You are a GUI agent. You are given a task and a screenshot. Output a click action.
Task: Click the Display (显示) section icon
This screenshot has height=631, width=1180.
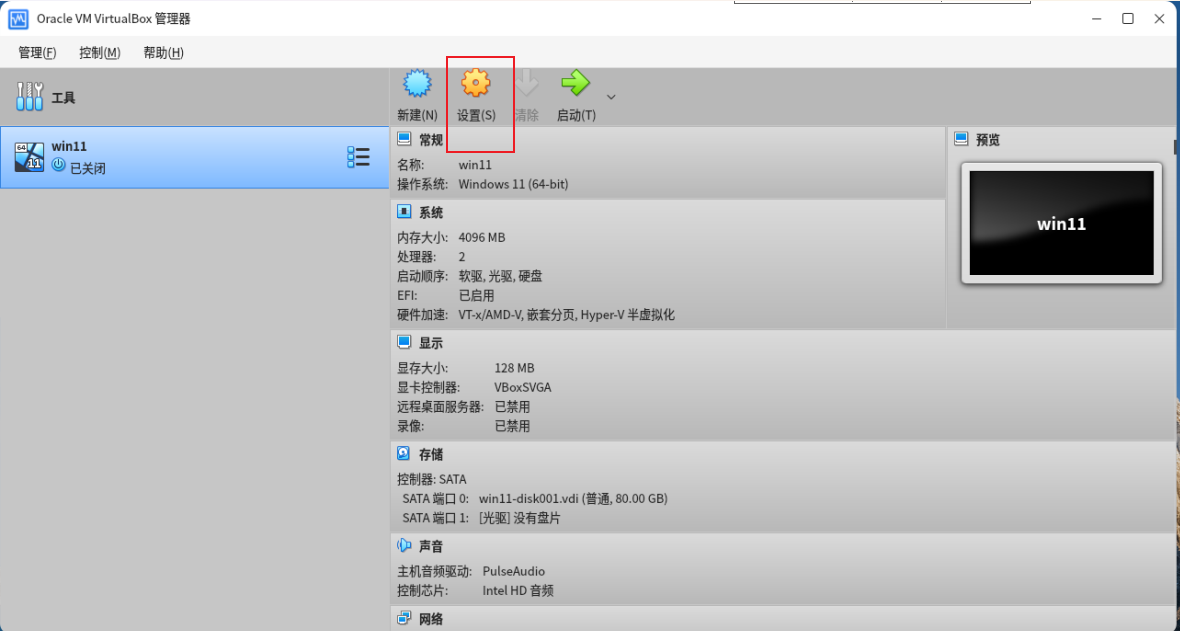point(404,342)
